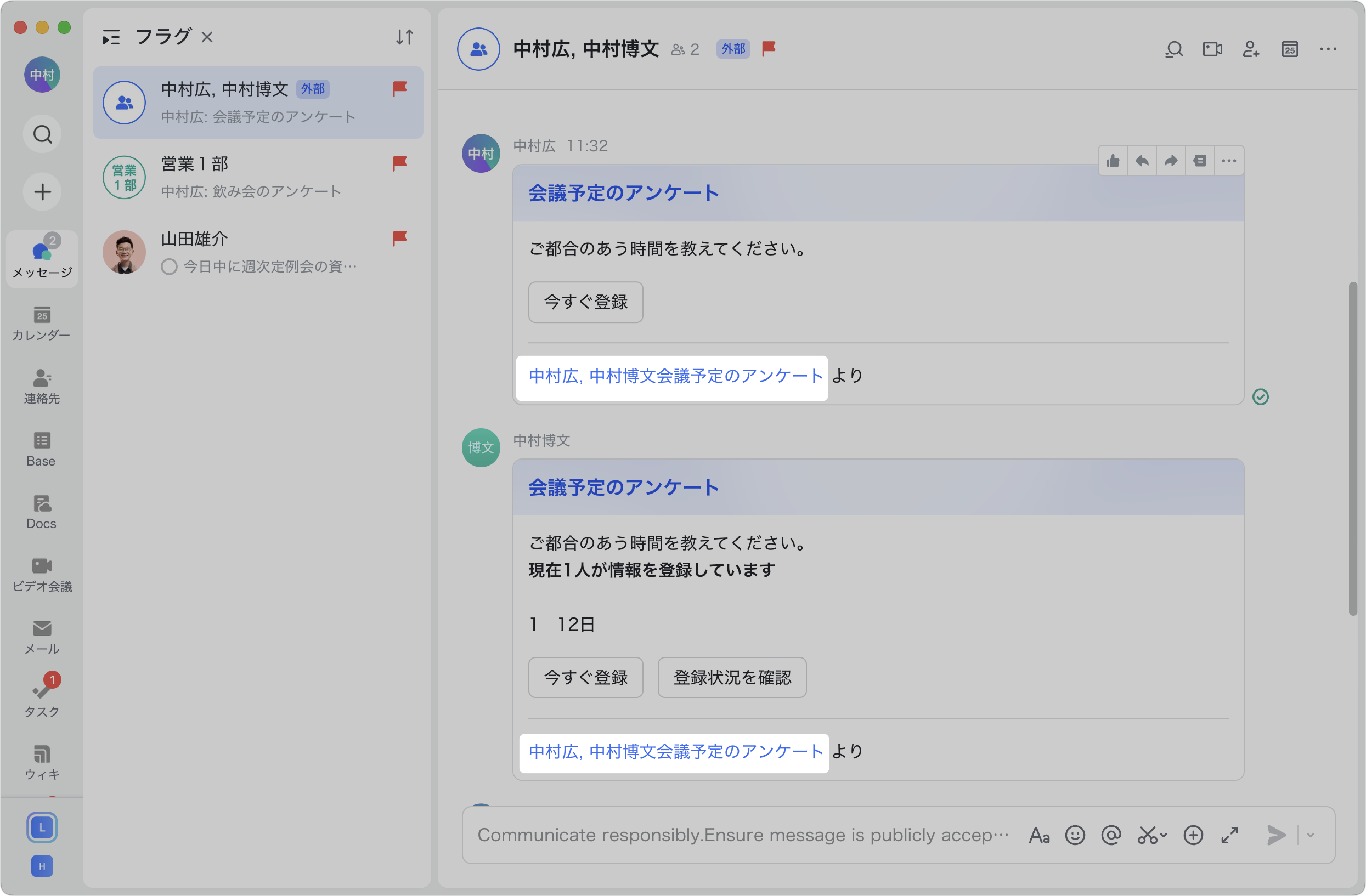Screen dimensions: 1366x896
Task: Focus the message input field
Action: tap(743, 835)
